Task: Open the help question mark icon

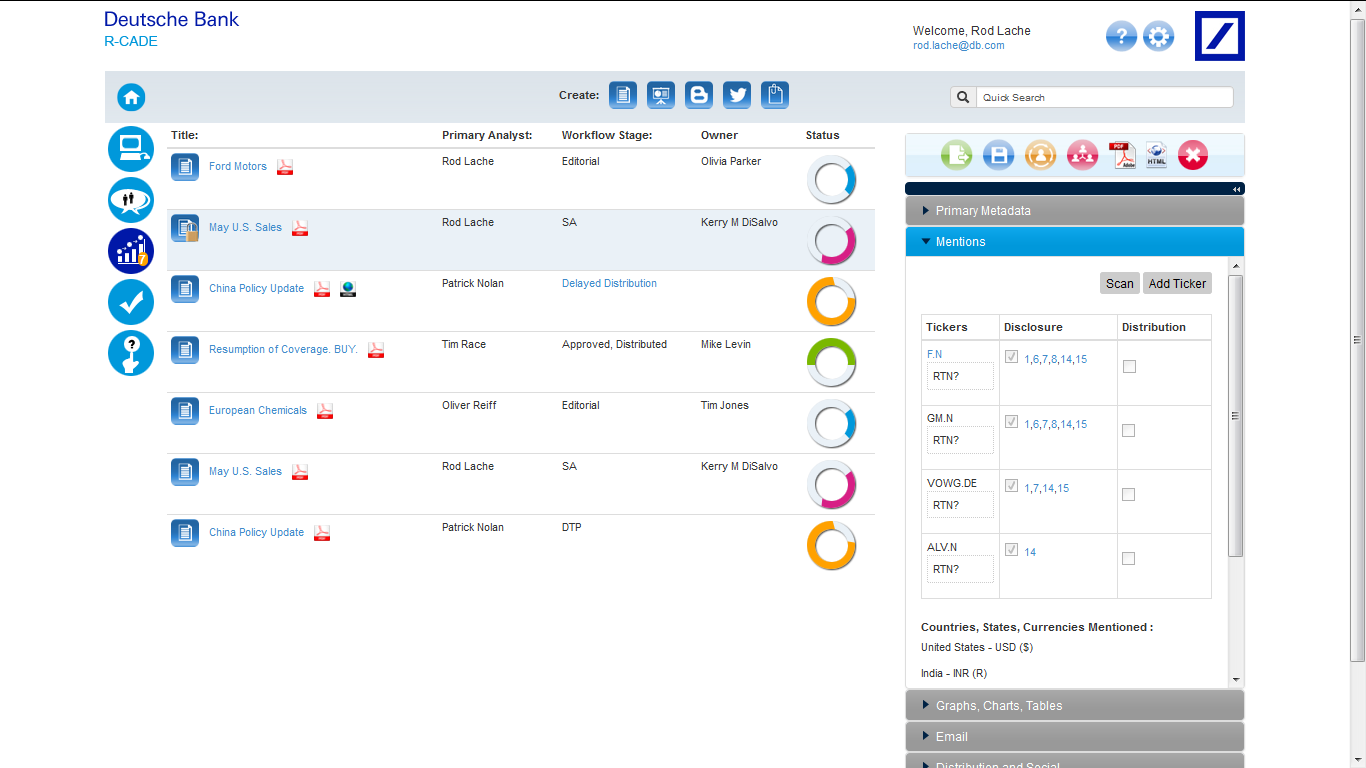Action: (x=1121, y=37)
